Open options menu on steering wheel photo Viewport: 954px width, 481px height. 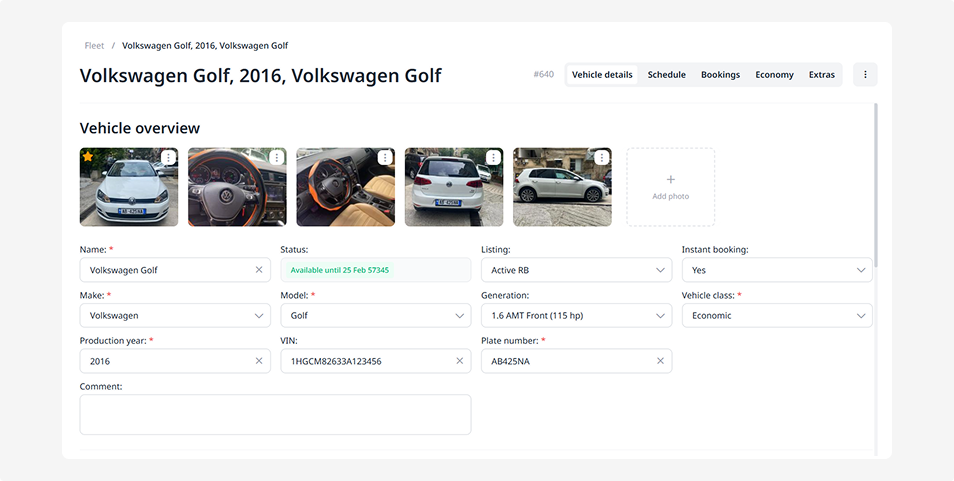[x=277, y=158]
